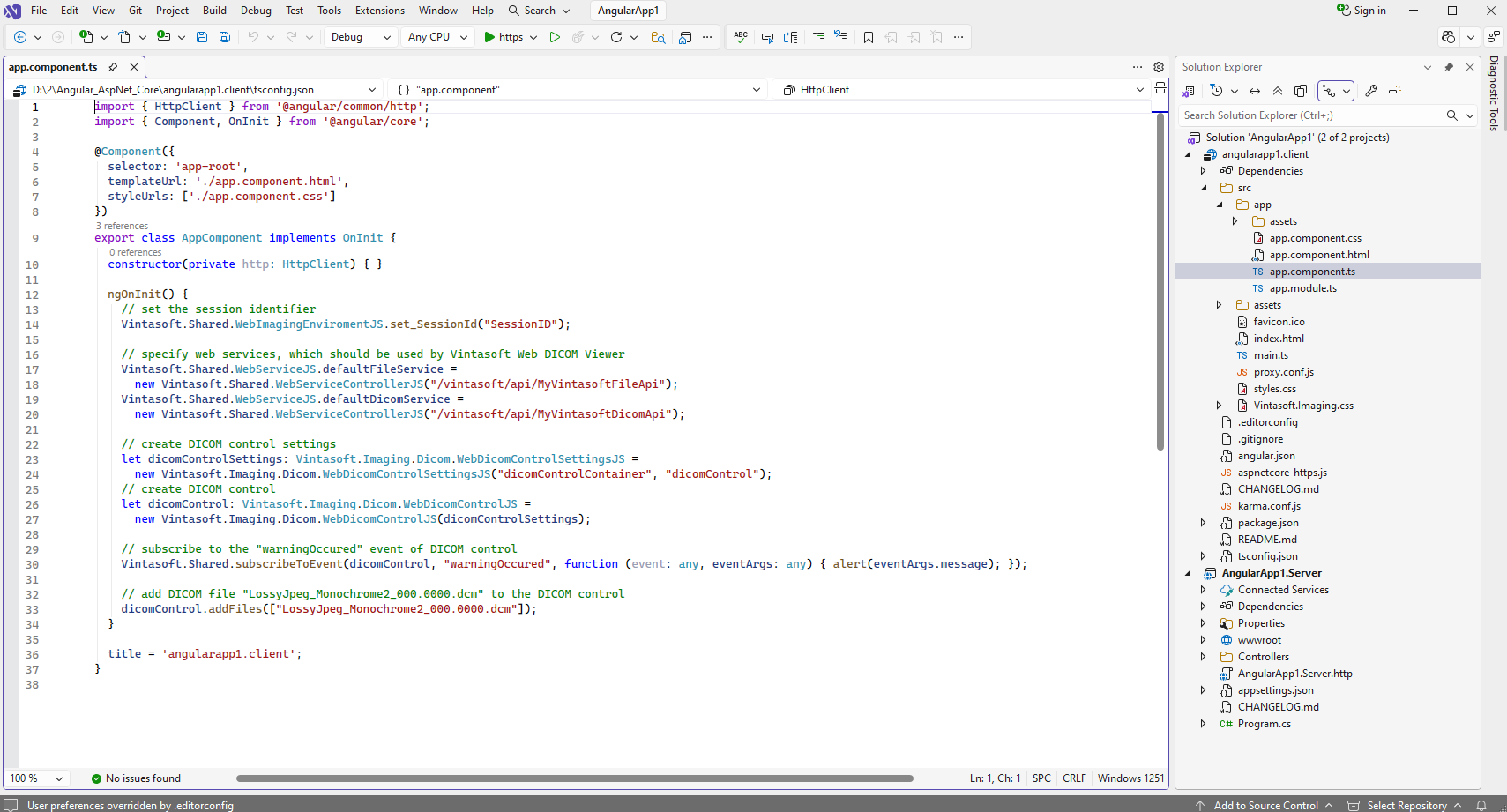The image size is (1507, 812).
Task: Start without debugging using the hollow play icon
Action: [555, 37]
